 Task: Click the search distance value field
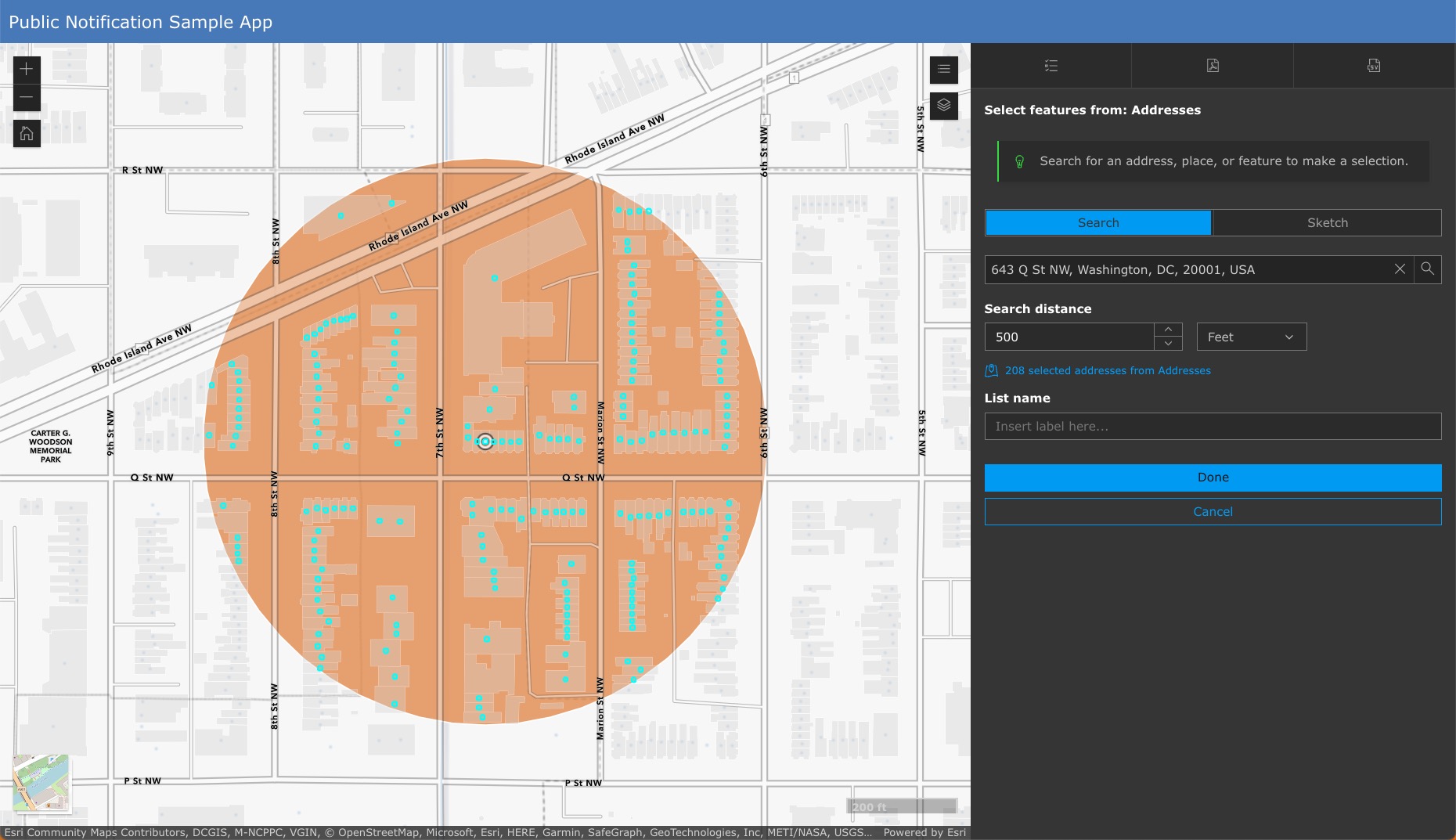tap(1069, 337)
